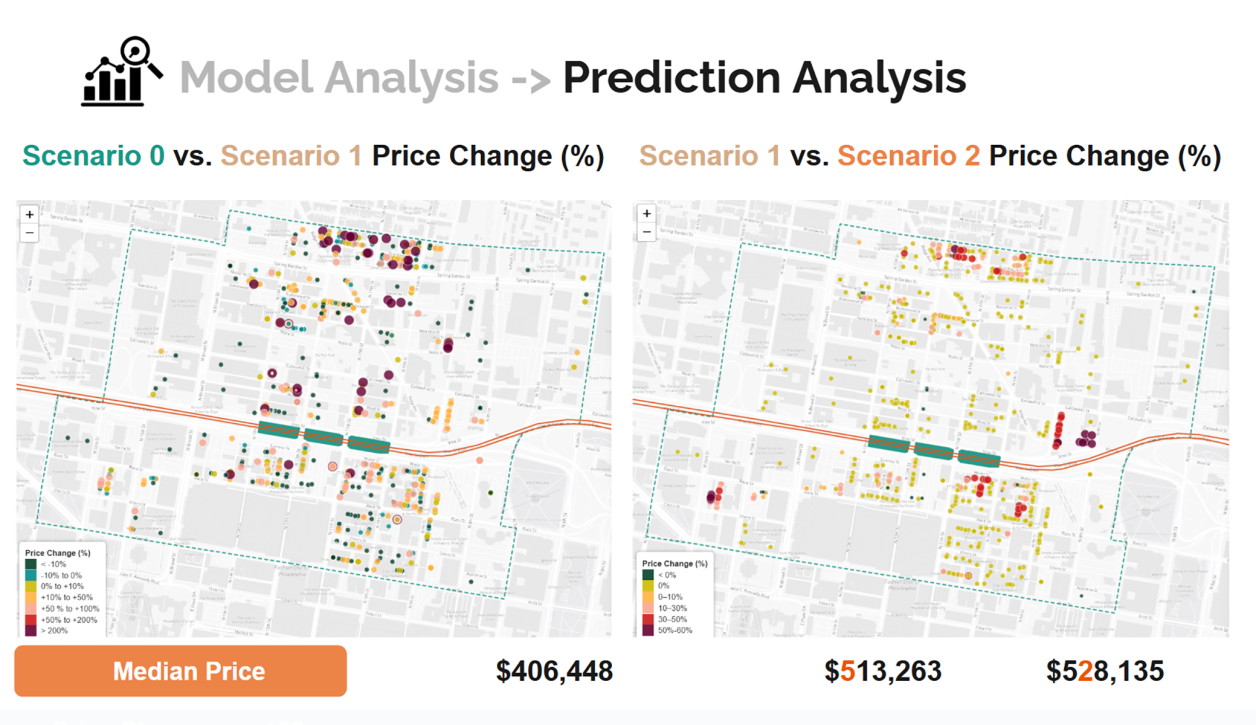Select the '30–50%' red swatch in right legend

(648, 619)
